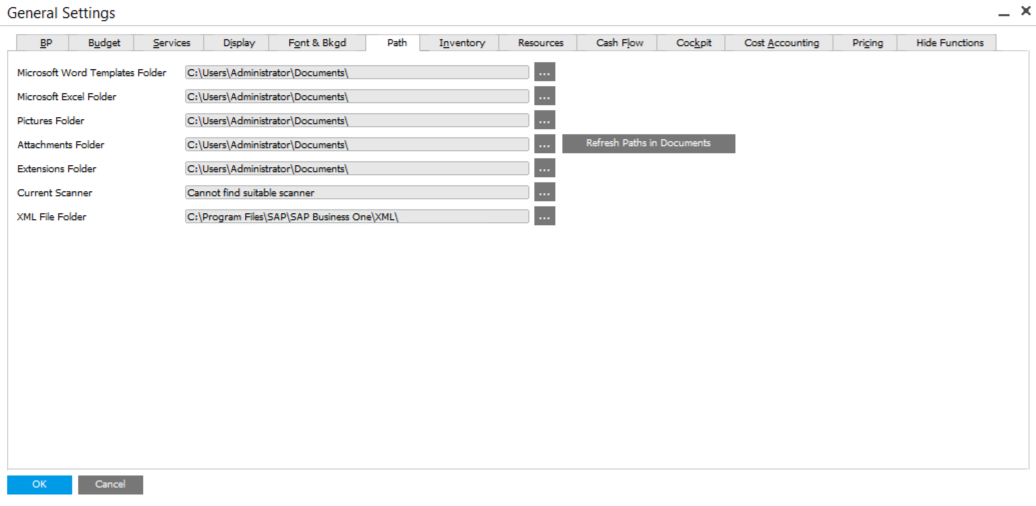
Task: Switch to the BP tab
Action: tap(46, 43)
